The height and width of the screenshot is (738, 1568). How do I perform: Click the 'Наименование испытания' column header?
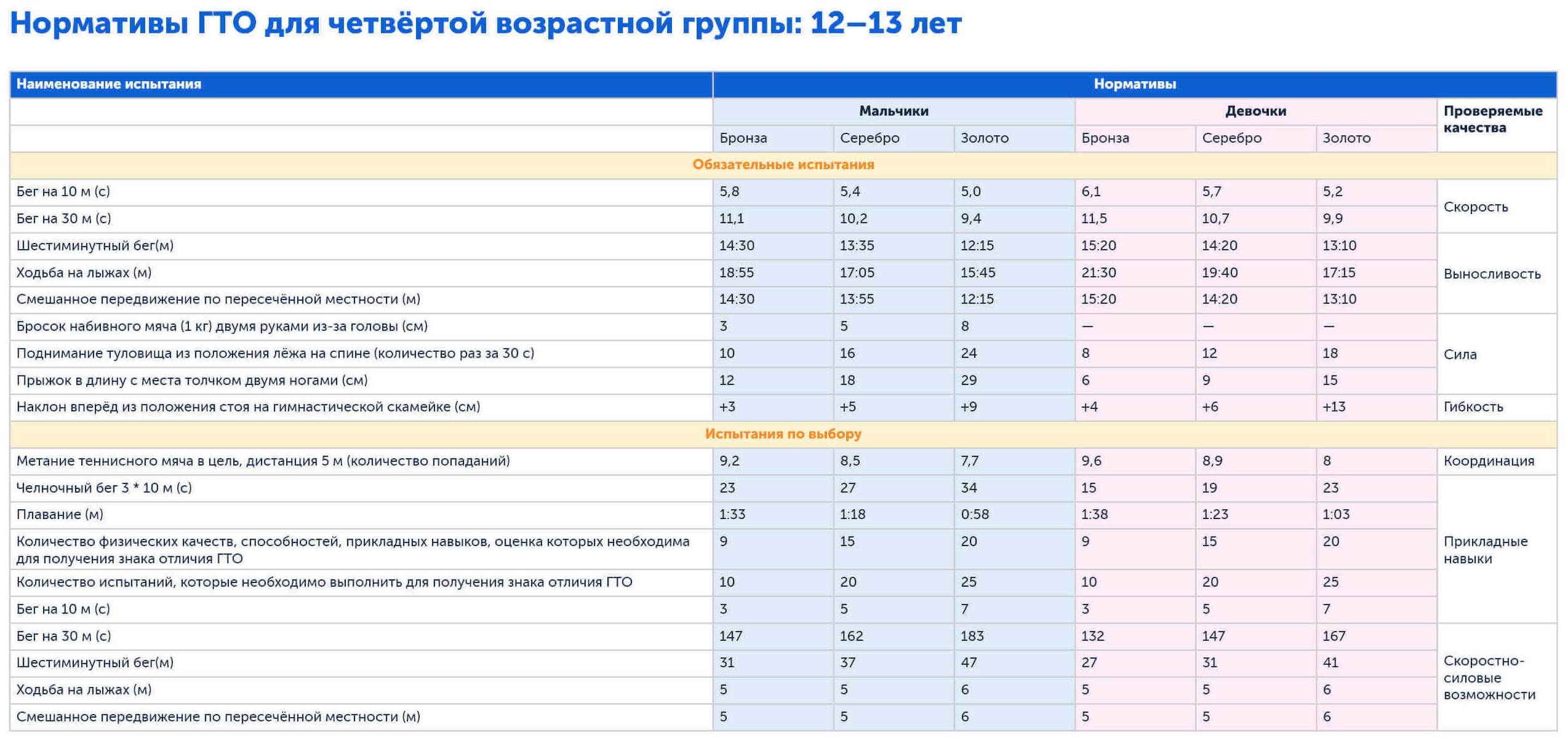point(108,84)
